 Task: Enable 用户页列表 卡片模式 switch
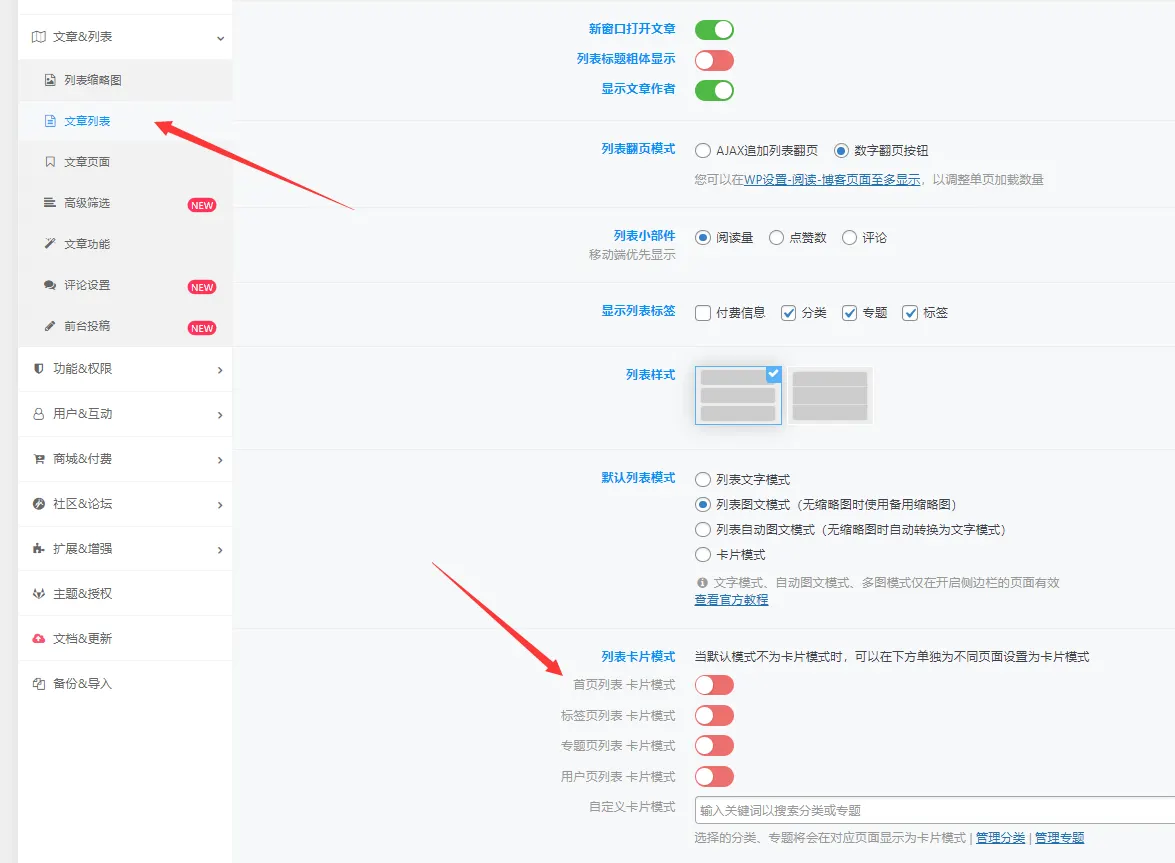[714, 776]
